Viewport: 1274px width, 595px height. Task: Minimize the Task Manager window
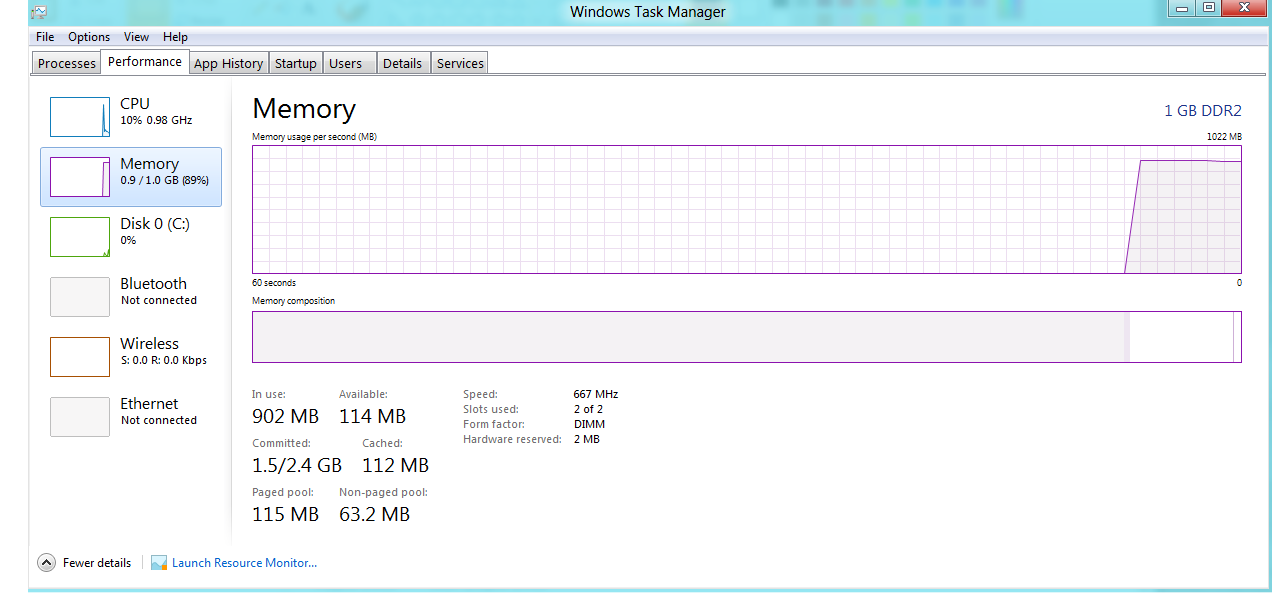[1183, 7]
